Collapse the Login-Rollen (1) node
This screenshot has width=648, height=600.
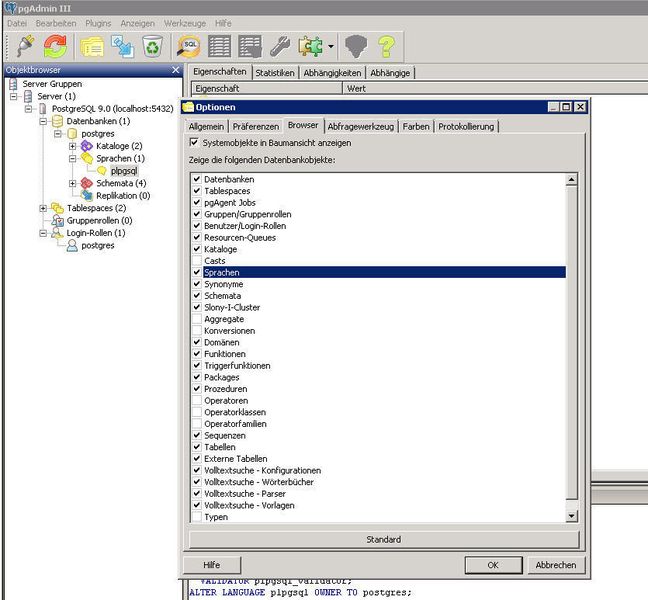pos(43,233)
